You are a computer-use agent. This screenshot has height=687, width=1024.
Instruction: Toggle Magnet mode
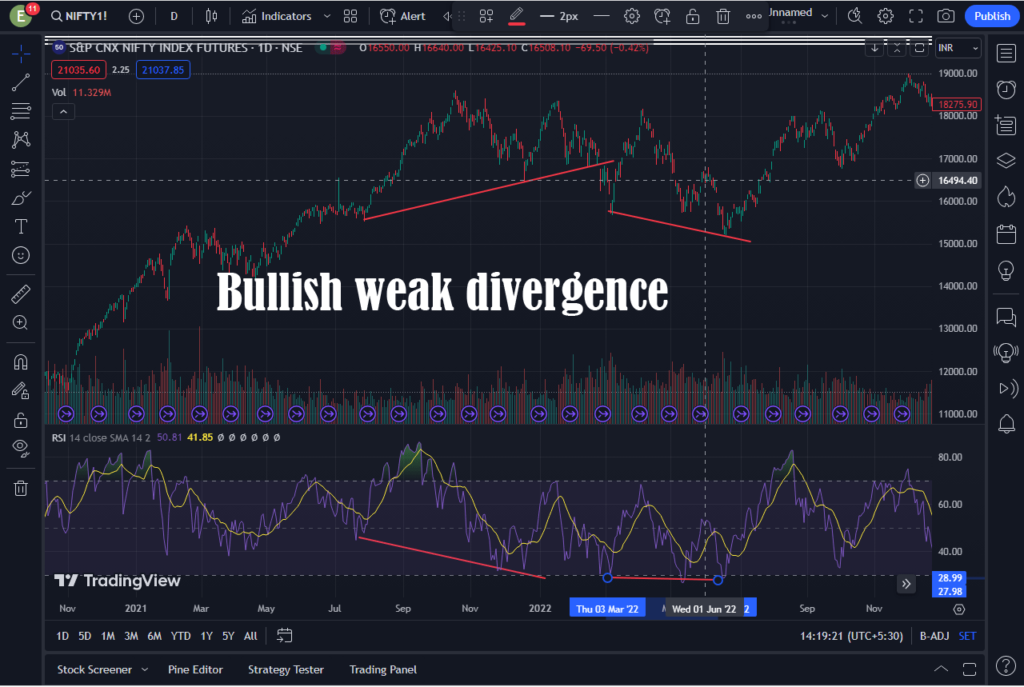21,362
